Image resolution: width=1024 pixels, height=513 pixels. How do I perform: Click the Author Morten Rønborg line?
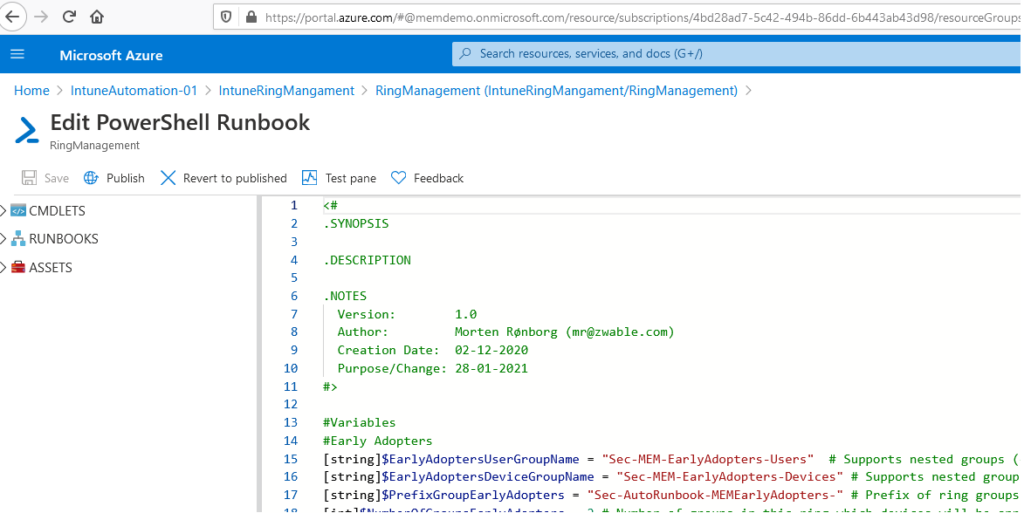[505, 332]
